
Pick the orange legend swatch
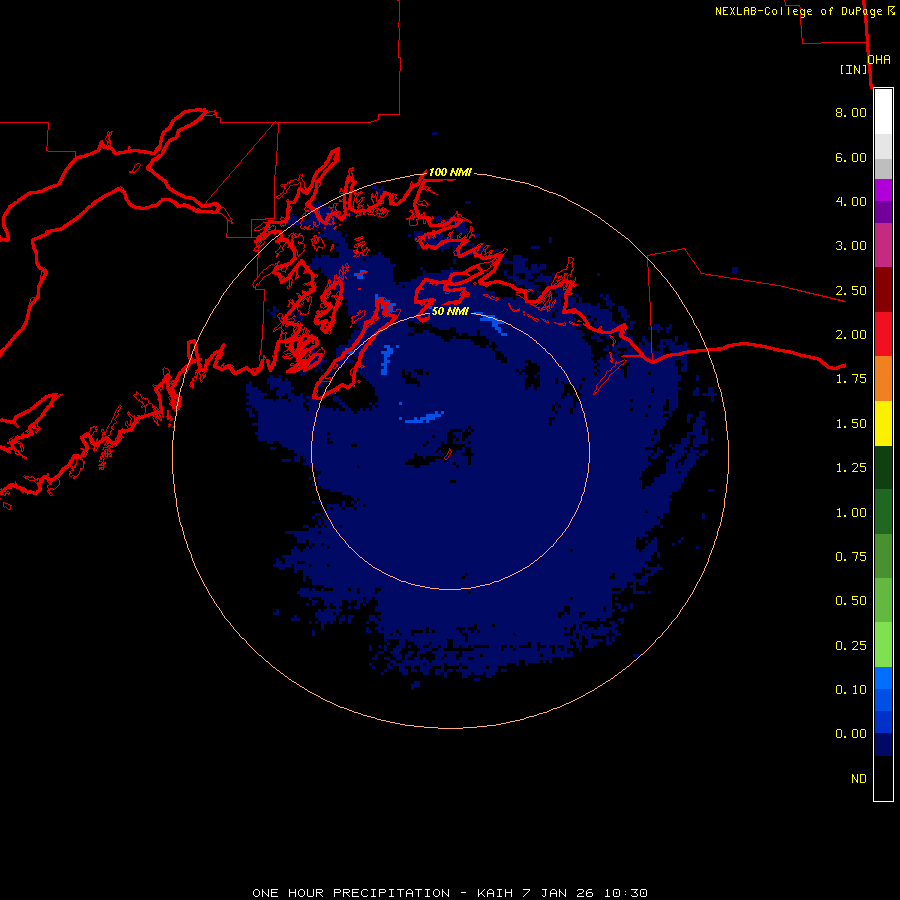(883, 379)
